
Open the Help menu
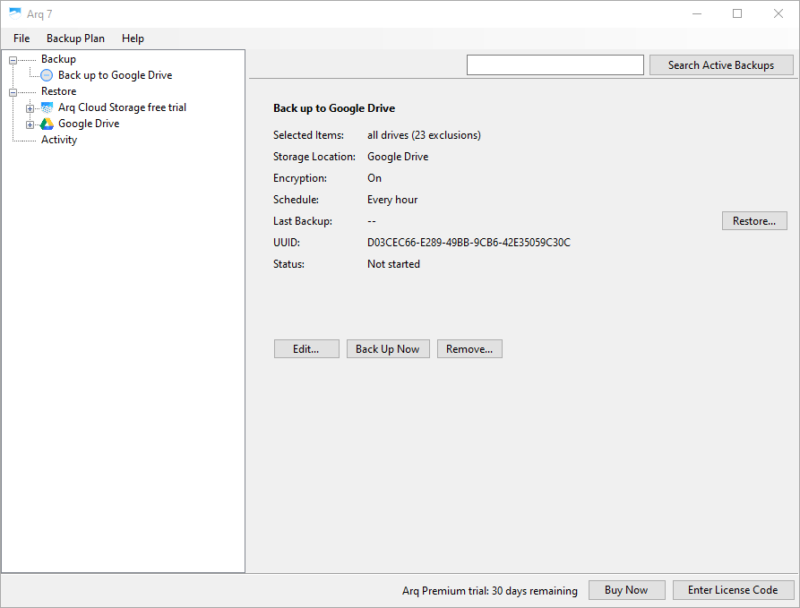point(132,38)
